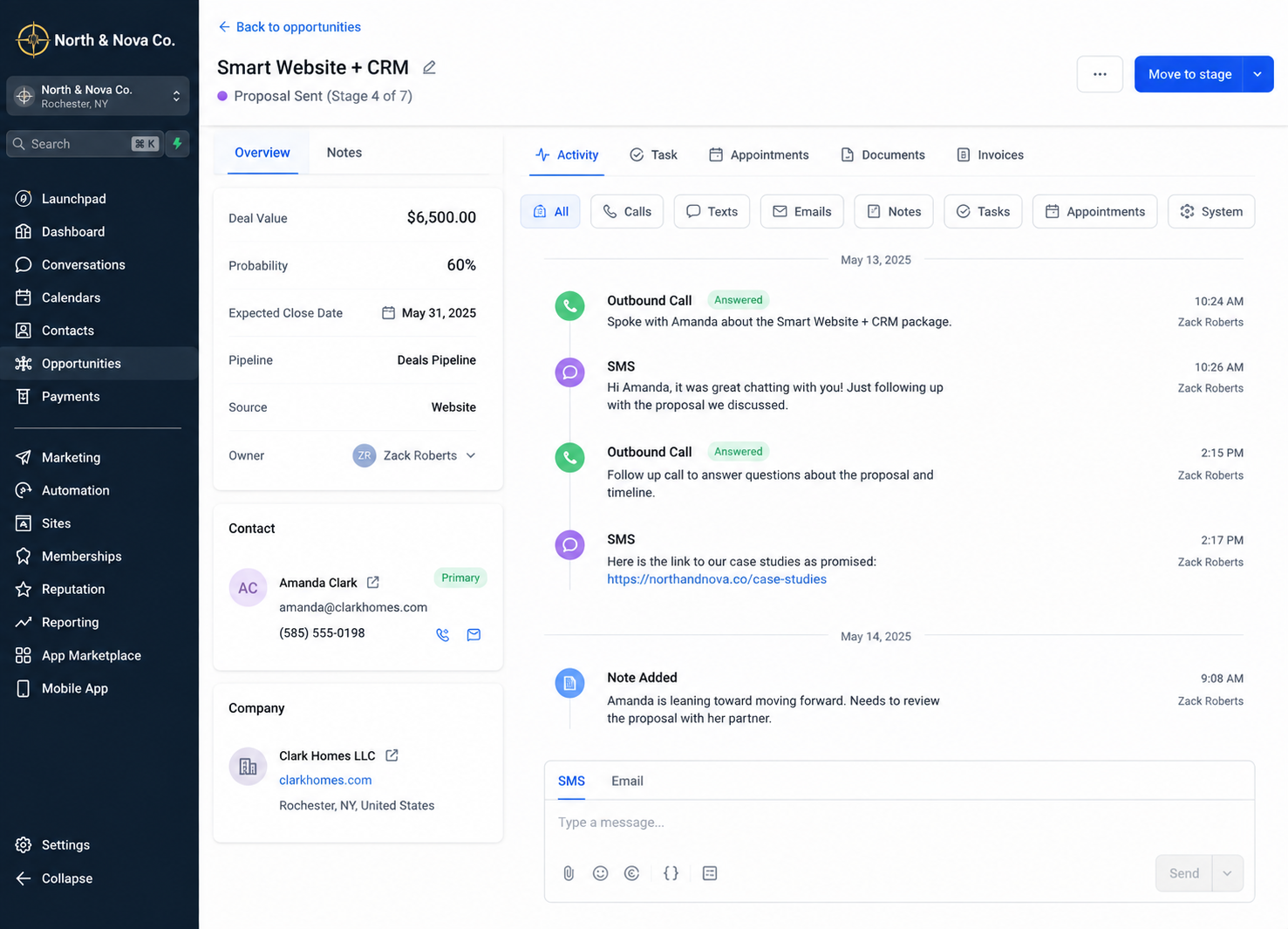Click the Type a message text box

899,823
